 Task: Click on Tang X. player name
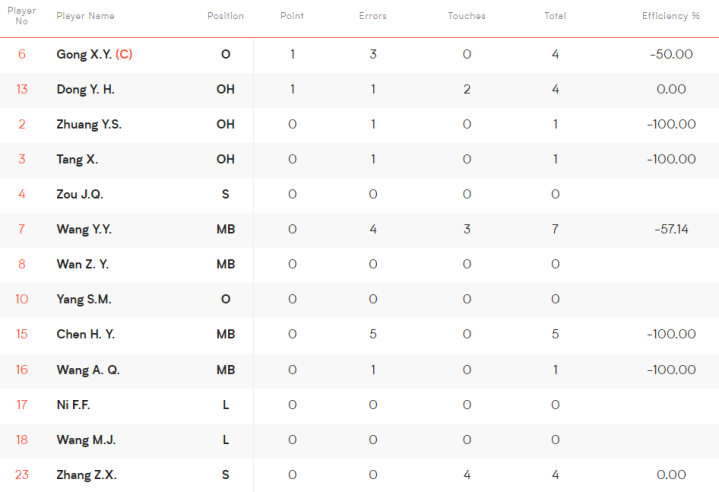[x=77, y=159]
